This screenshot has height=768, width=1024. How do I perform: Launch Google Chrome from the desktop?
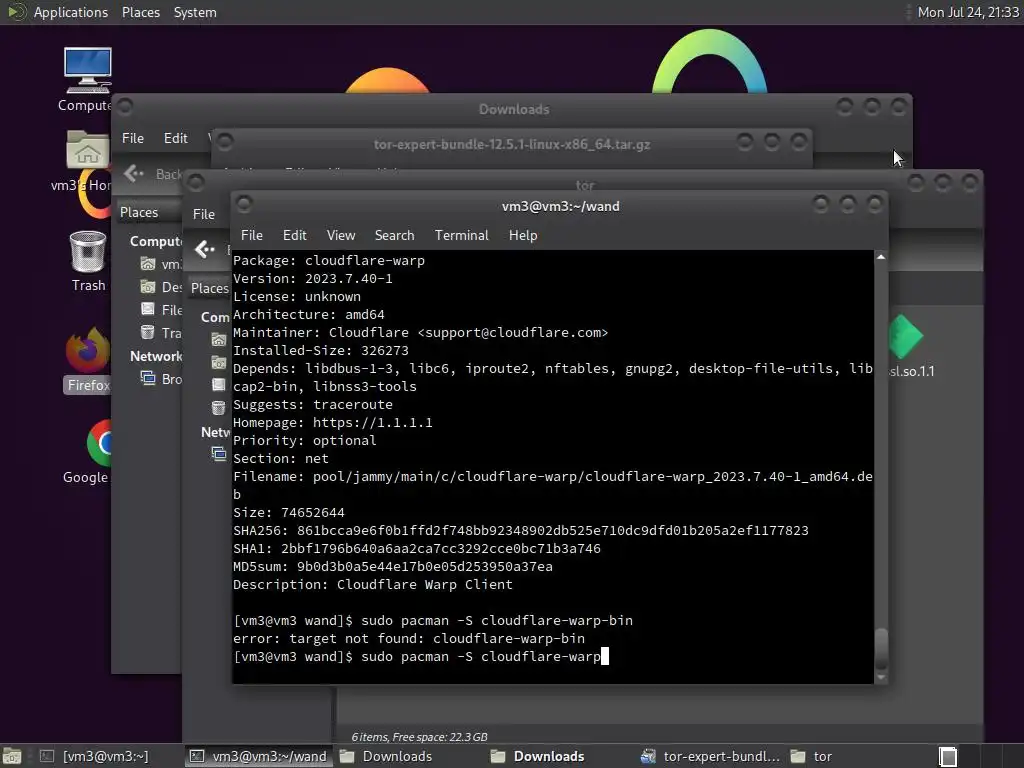98,442
